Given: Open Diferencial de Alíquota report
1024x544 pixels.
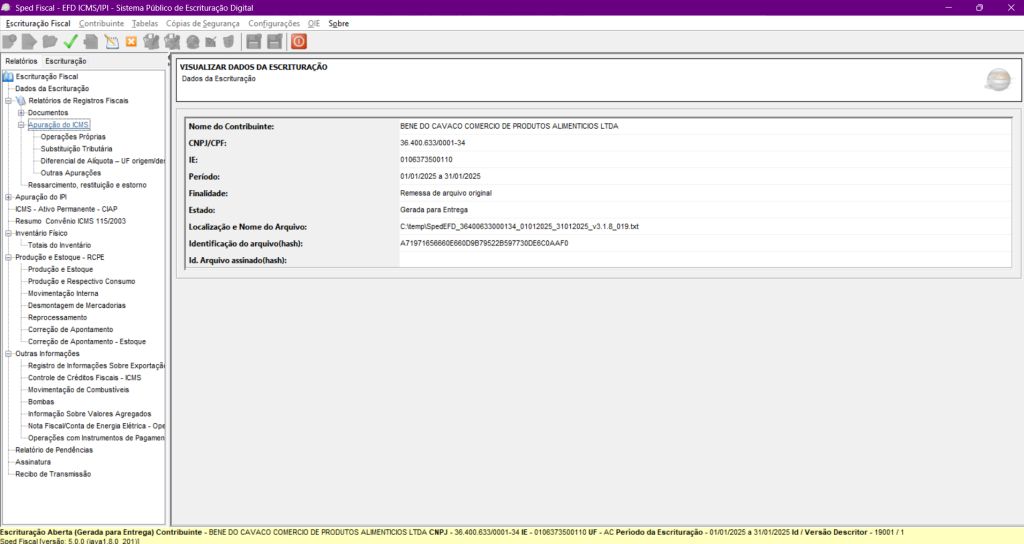Looking at the screenshot, I should click(103, 161).
